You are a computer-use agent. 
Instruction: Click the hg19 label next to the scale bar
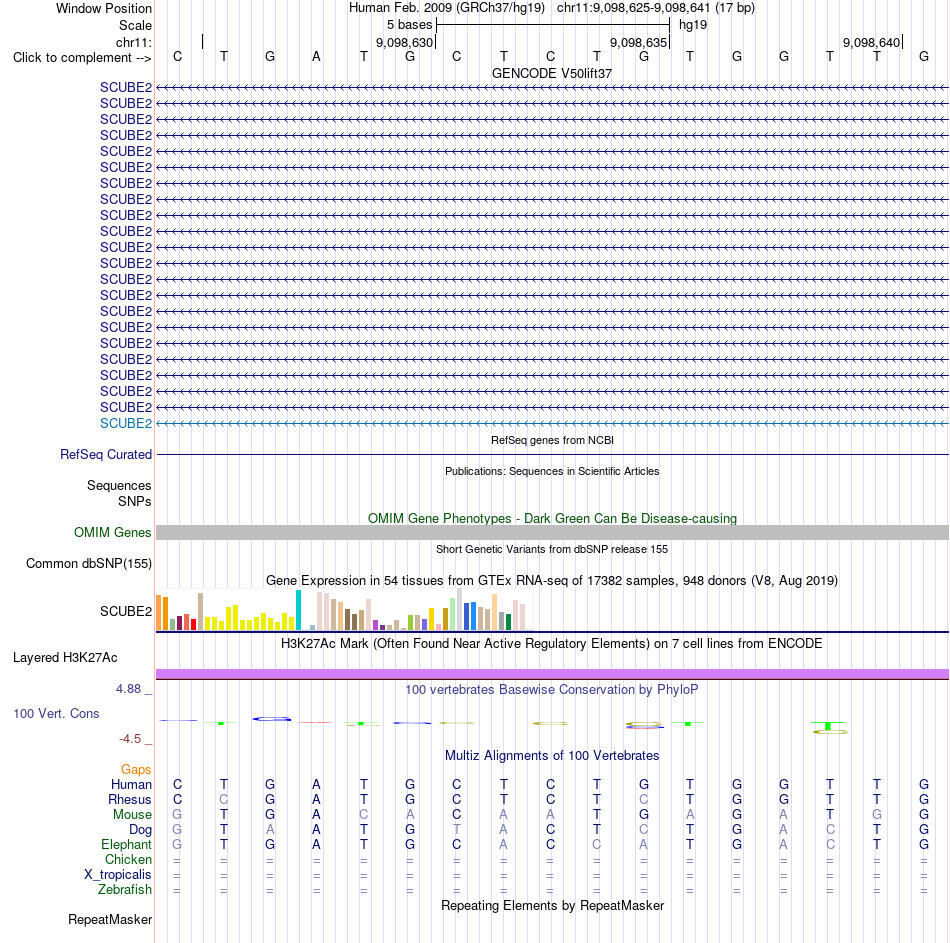693,25
